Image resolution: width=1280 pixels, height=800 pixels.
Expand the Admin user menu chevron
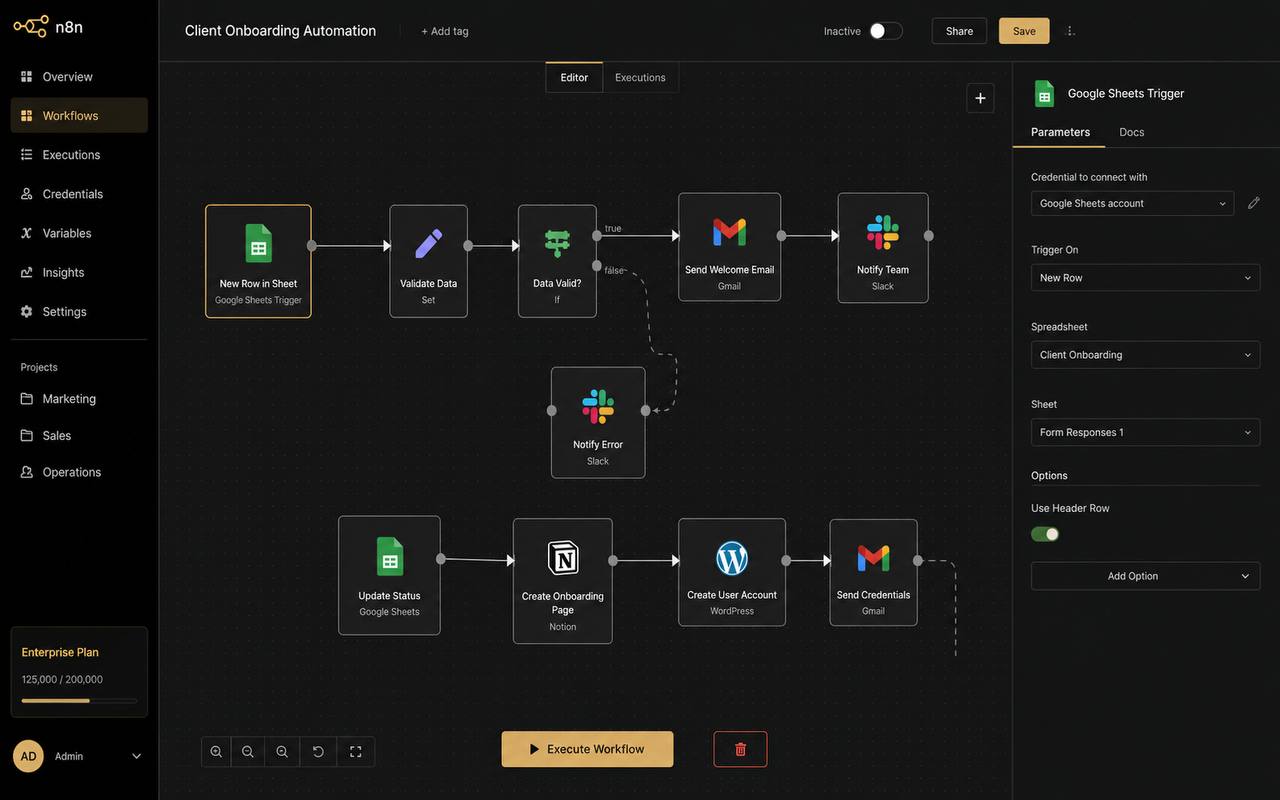coord(137,757)
